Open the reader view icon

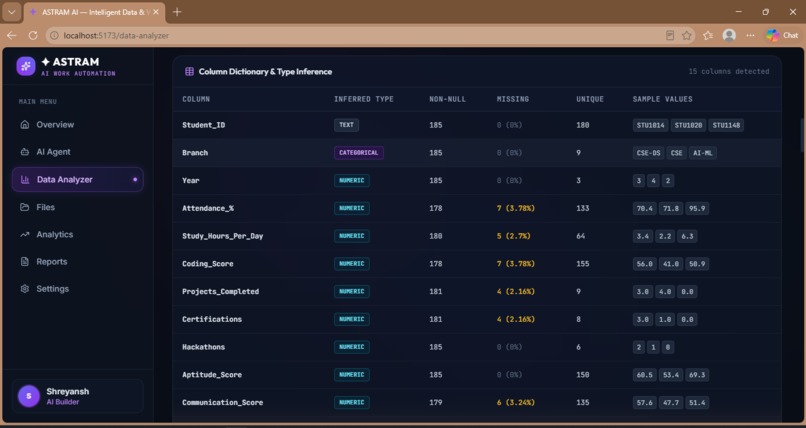pyautogui.click(x=670, y=35)
